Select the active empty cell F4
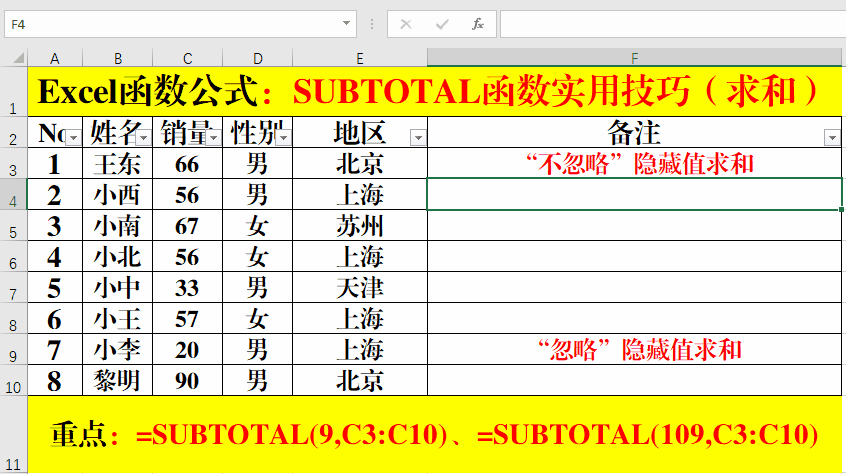This screenshot has width=846, height=474. click(x=634, y=194)
